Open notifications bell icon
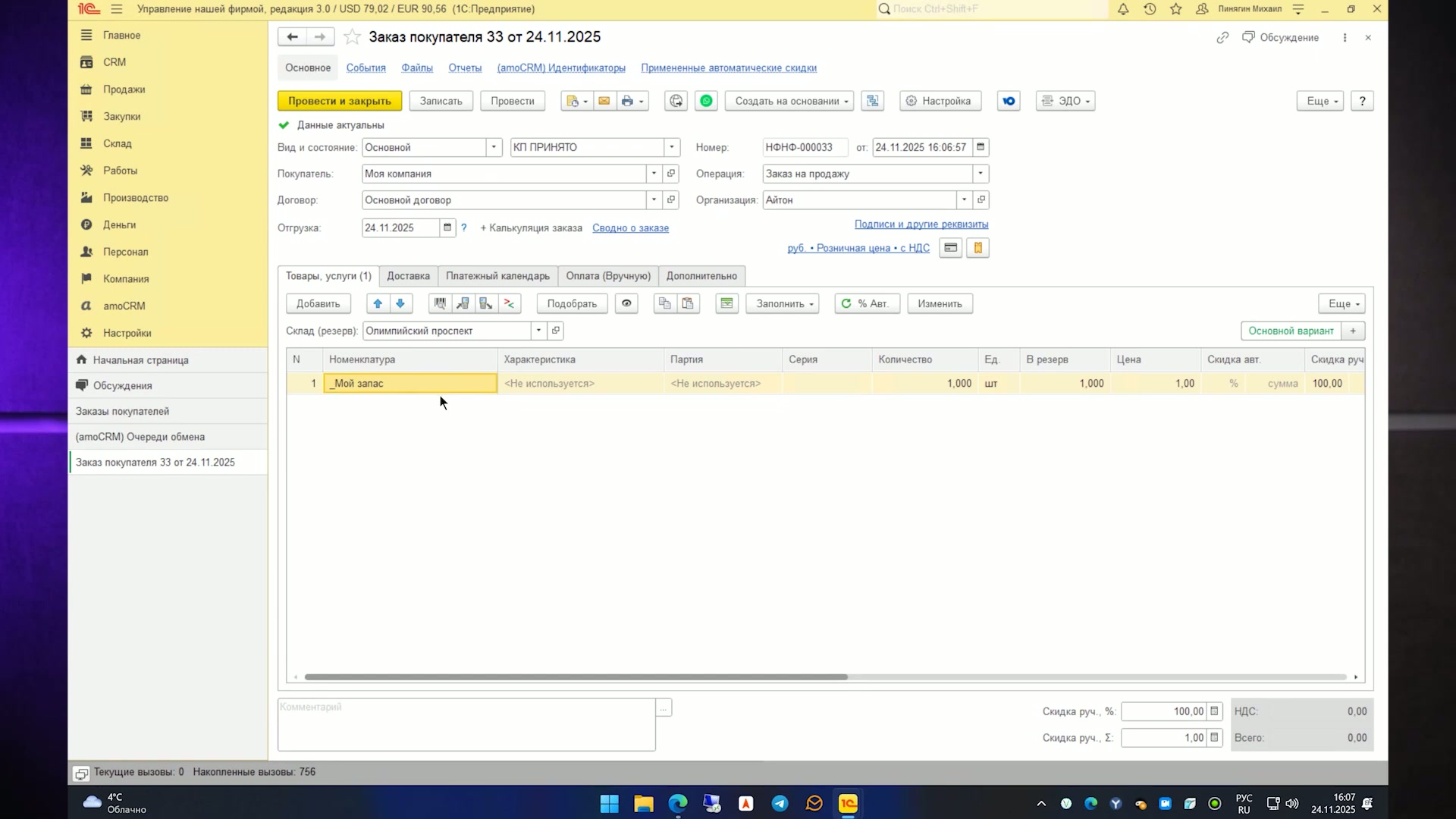Screen dimensions: 1456x819 coord(1123,9)
